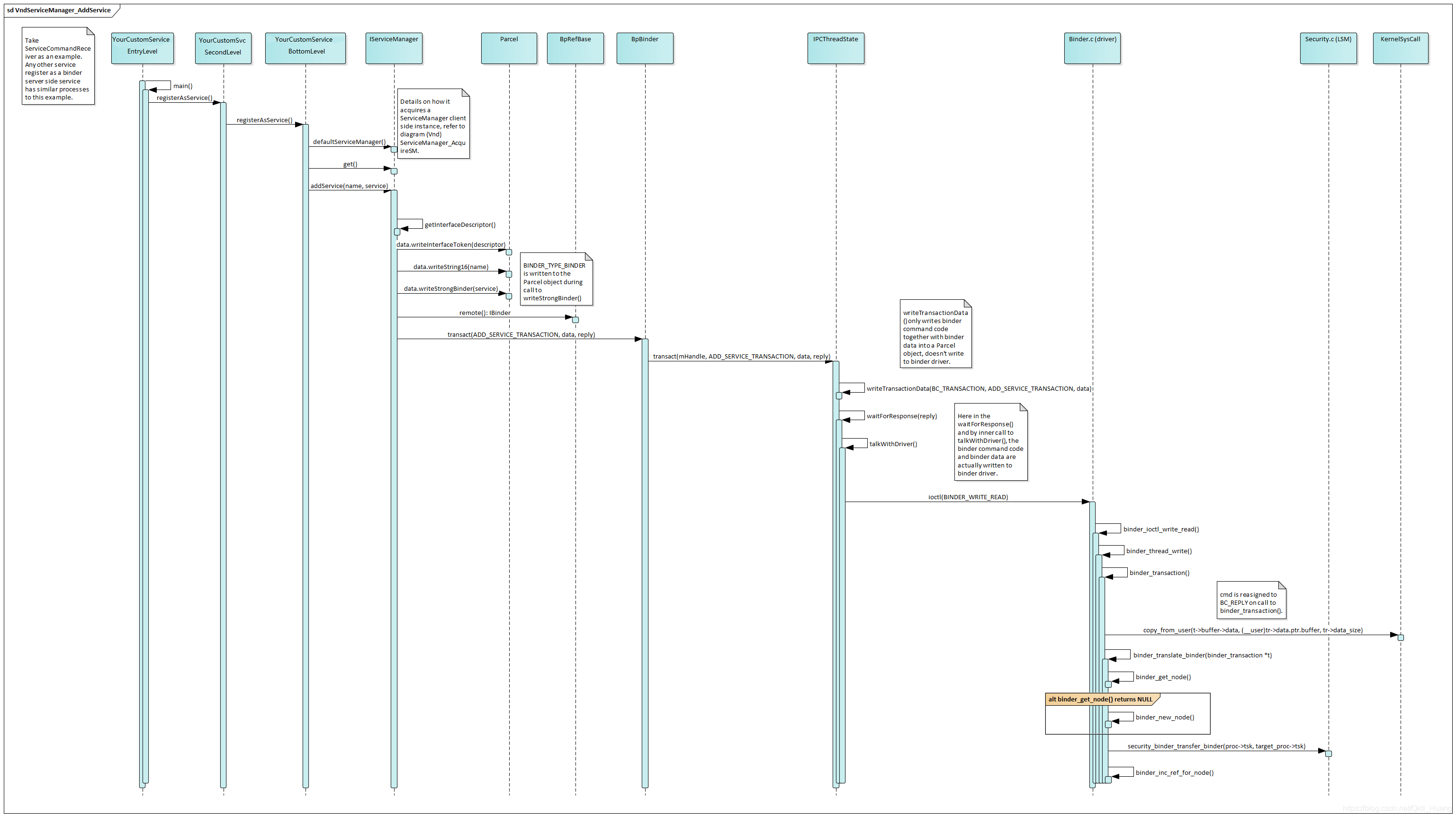The height and width of the screenshot is (817, 1456).
Task: Click the BpBinder lifeline box
Action: [644, 48]
